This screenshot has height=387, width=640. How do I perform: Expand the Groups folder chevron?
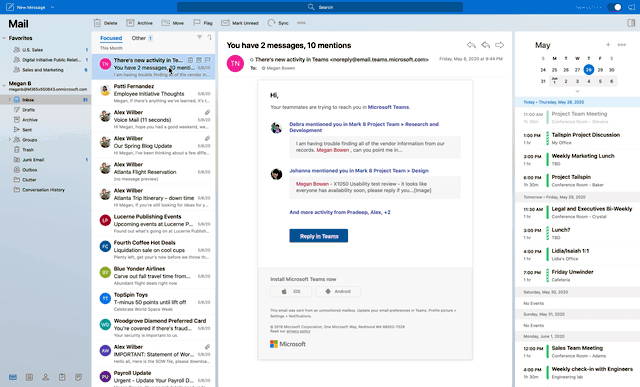10,140
